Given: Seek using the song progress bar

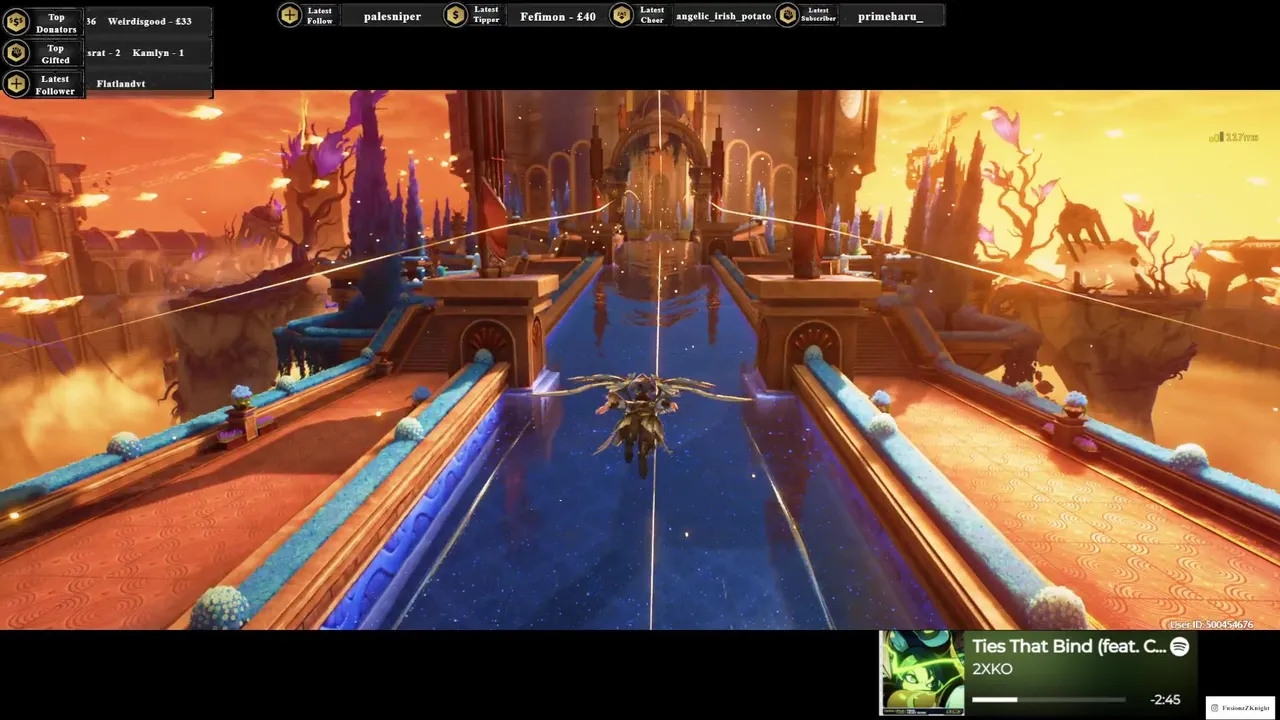Looking at the screenshot, I should pos(1049,700).
